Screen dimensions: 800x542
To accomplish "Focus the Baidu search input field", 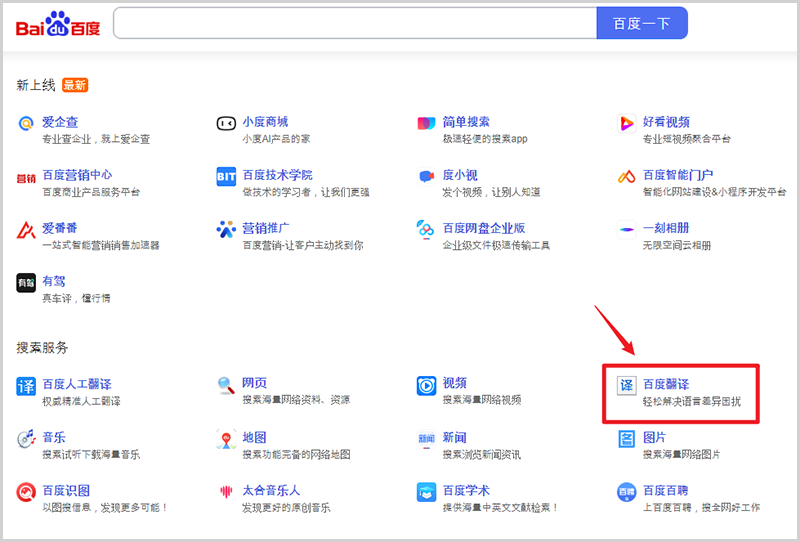I will point(355,23).
